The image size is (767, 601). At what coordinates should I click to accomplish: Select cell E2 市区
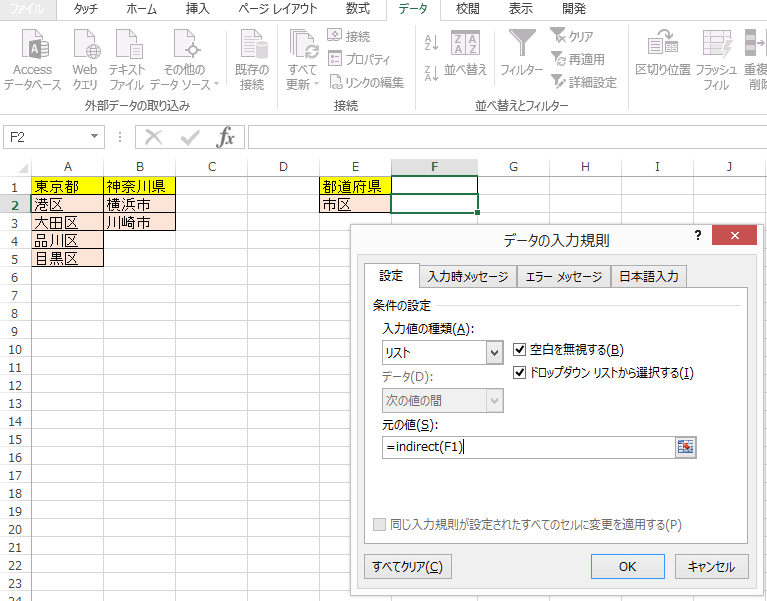click(x=355, y=204)
